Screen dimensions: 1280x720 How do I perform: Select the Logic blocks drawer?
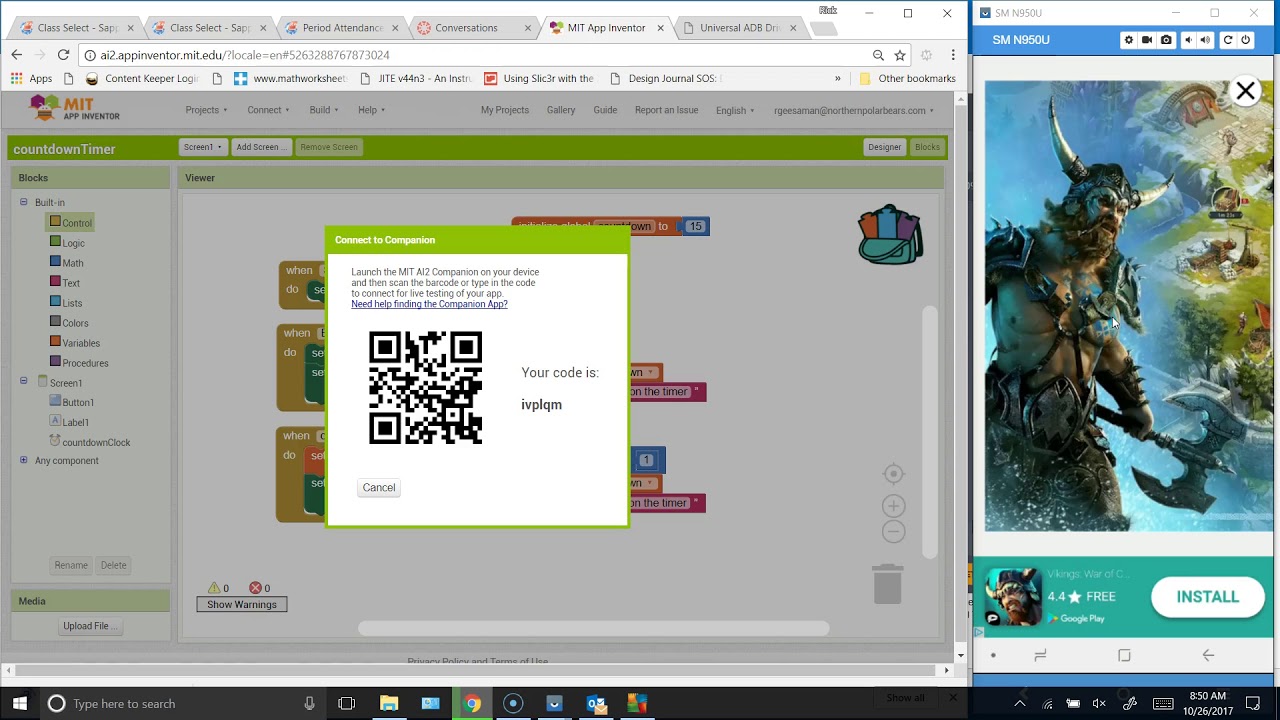click(x=67, y=243)
